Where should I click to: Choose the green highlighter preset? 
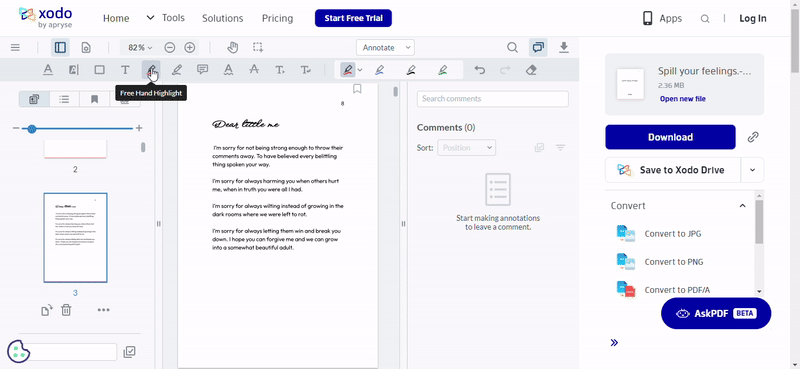pyautogui.click(x=442, y=70)
